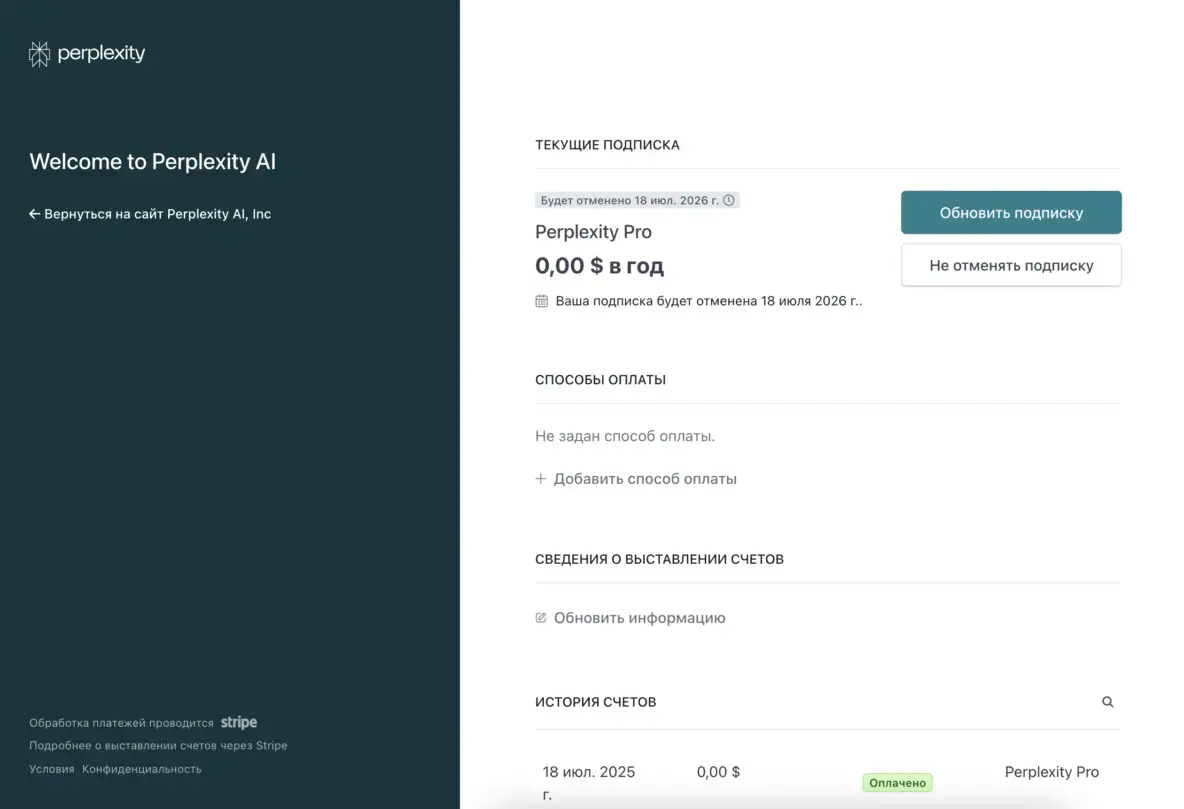Screen dimensions: 1184x809
Task: Open the Stripe billing details link
Action: [x=158, y=745]
